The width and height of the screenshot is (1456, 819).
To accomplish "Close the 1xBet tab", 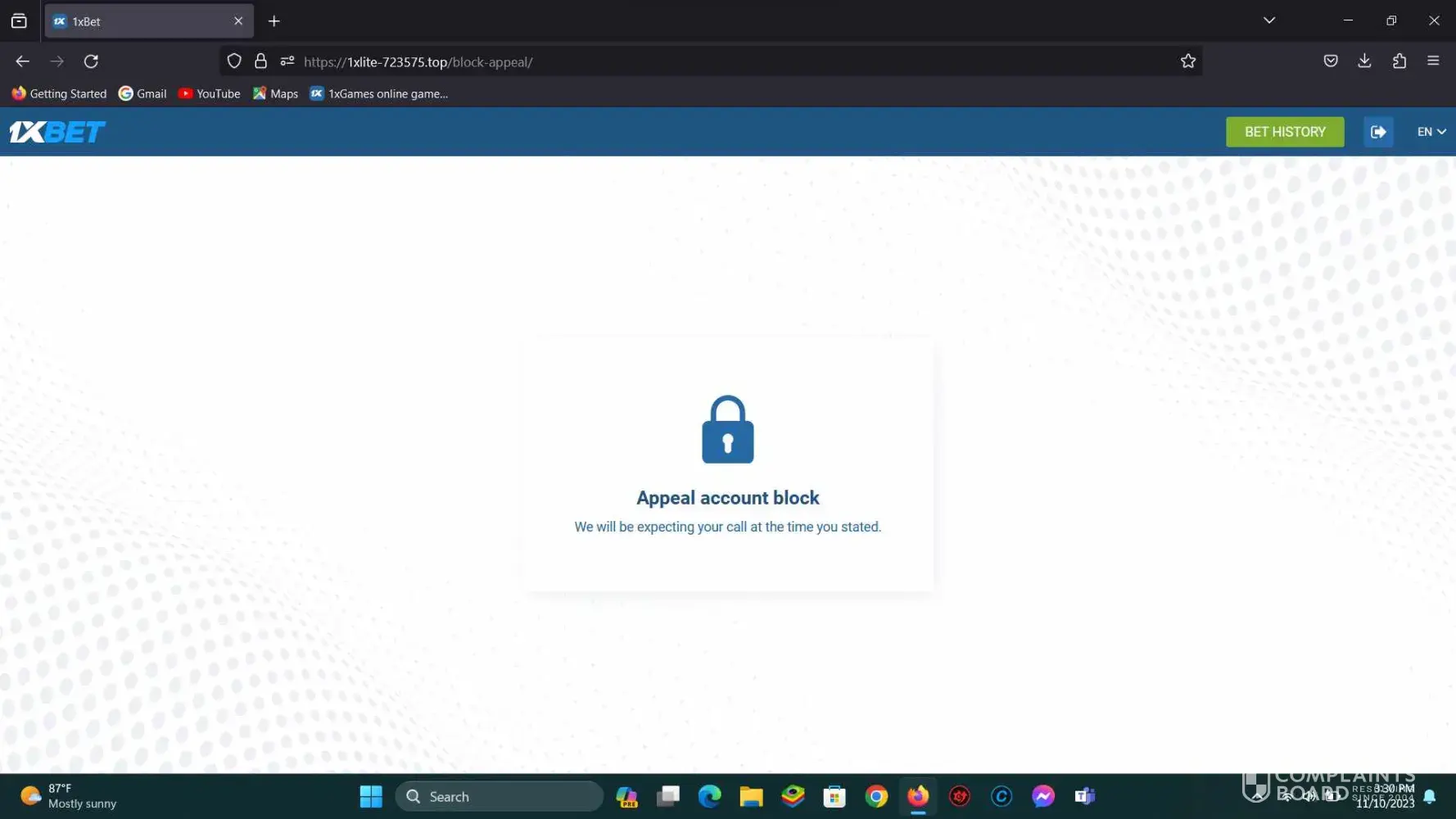I will 238,21.
